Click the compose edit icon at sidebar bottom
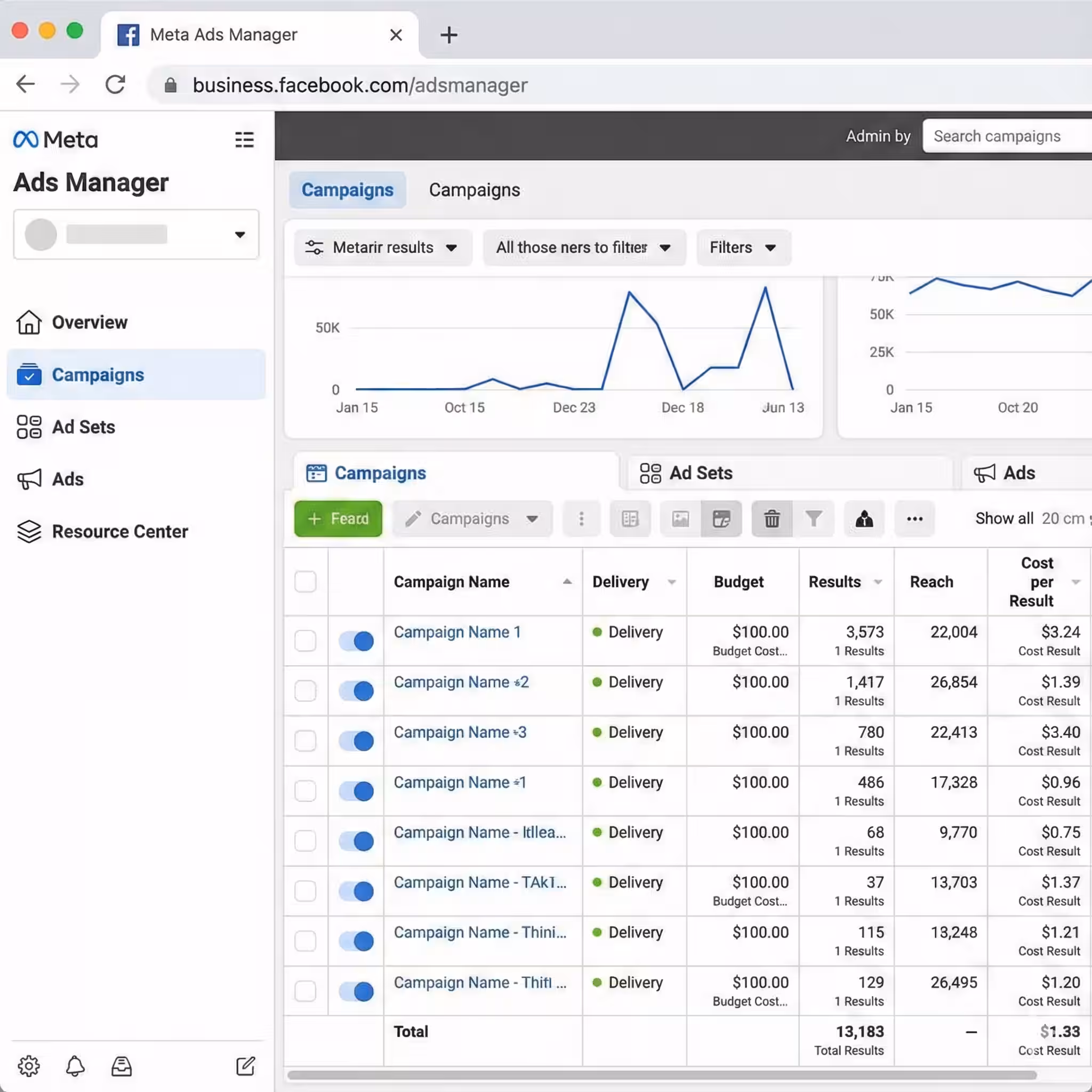The height and width of the screenshot is (1092, 1092). (245, 1066)
